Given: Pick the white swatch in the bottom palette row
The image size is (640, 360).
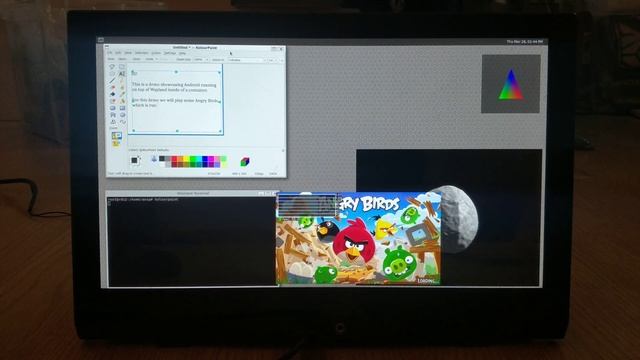Looking at the screenshot, I should click(x=162, y=164).
